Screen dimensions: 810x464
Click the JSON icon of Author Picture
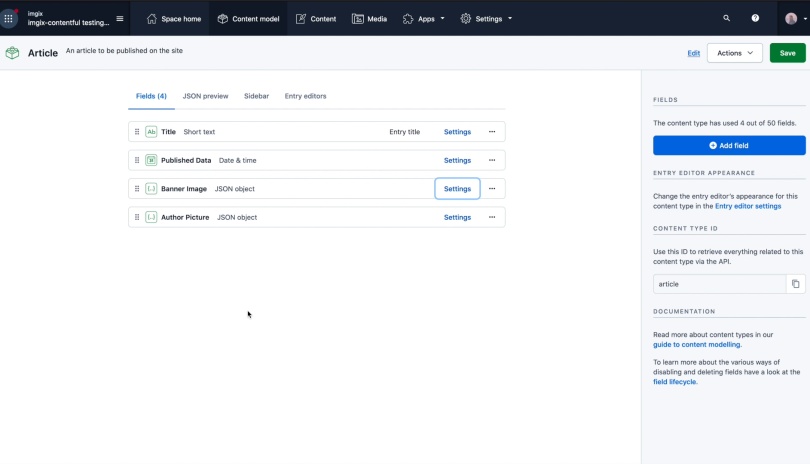[x=151, y=217]
